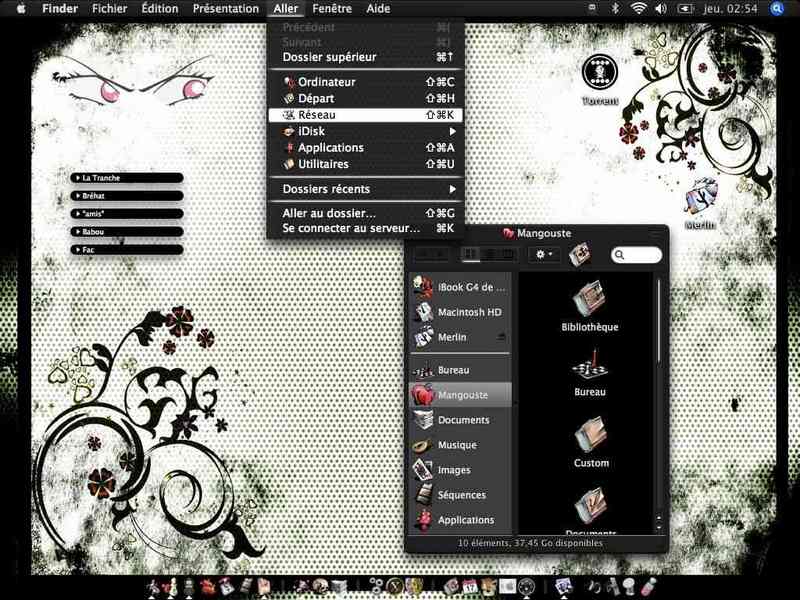Viewport: 800px width, 600px height.
Task: Choose Se connecter au serveur… entry
Action: [x=366, y=228]
